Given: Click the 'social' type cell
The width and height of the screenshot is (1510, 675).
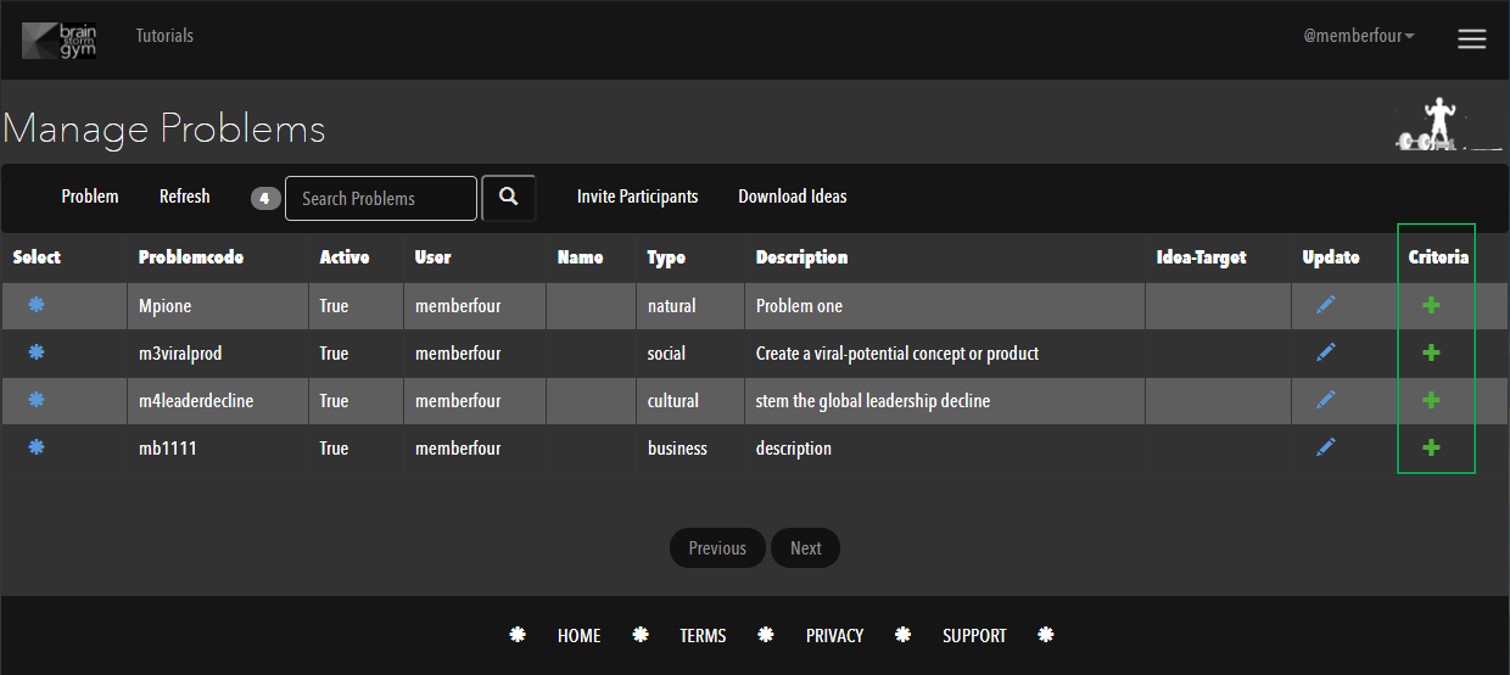Looking at the screenshot, I should [x=666, y=353].
